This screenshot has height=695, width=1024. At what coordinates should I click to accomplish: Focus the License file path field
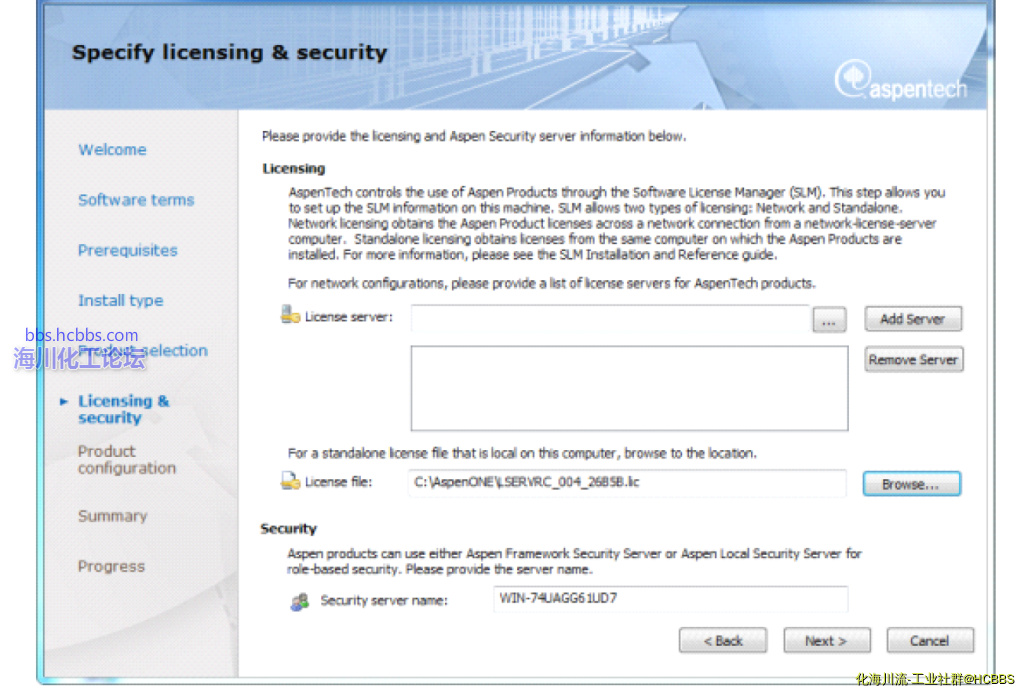(x=629, y=483)
